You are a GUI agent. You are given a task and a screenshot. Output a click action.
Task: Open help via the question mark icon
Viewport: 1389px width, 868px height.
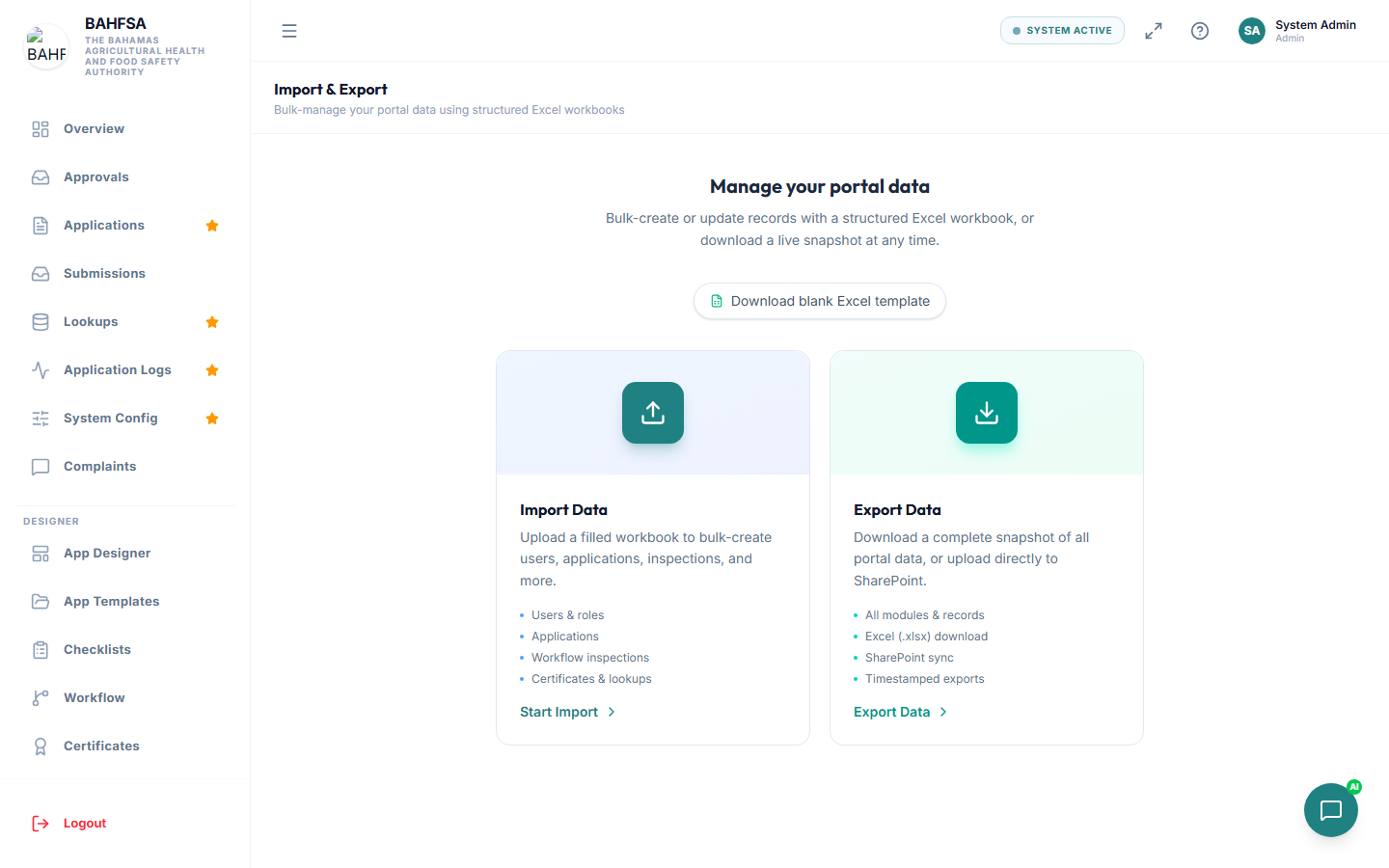pos(1200,31)
